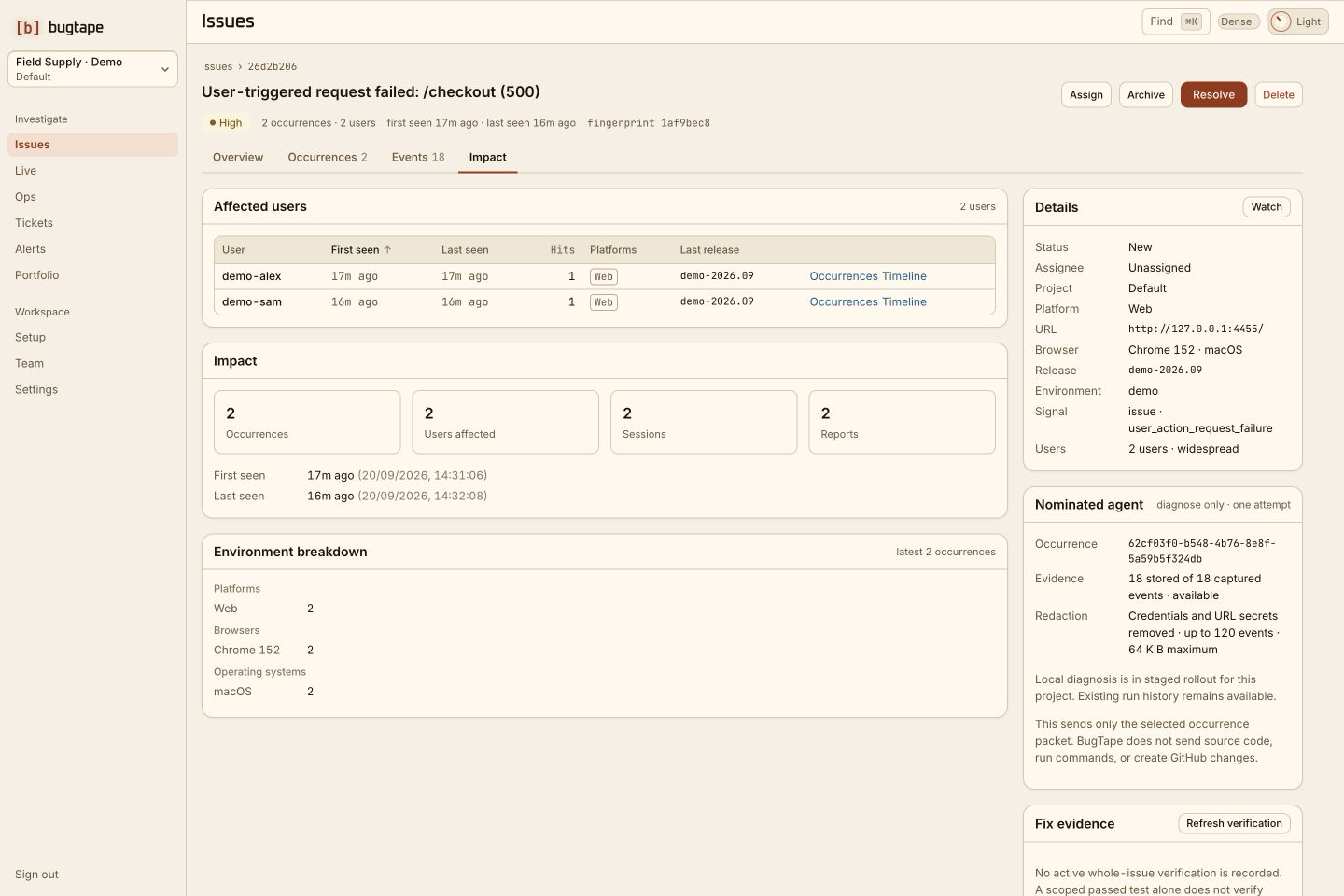Click the Watch button
Screen dimensions: 1344x896
pyautogui.click(x=1267, y=207)
